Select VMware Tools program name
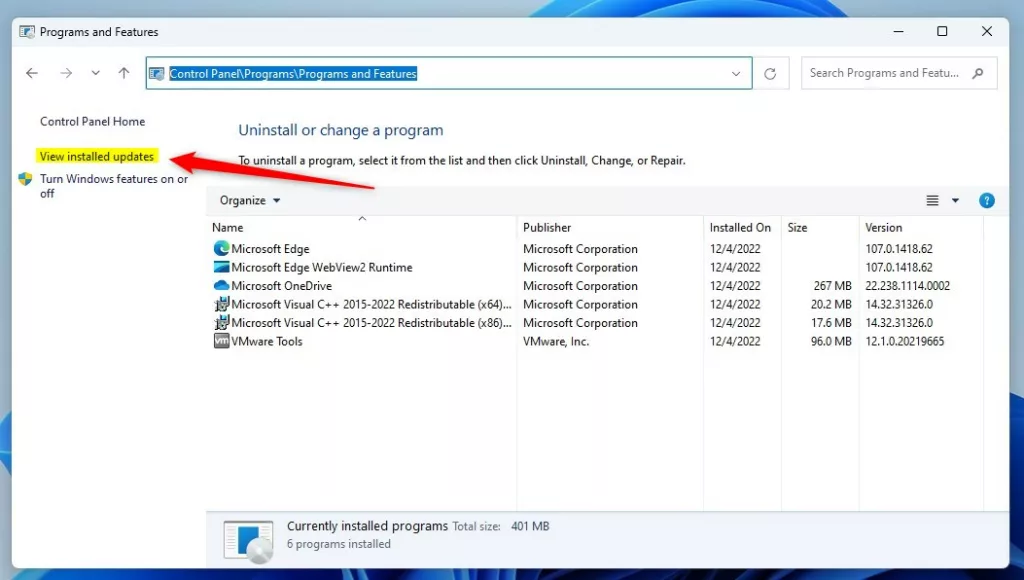Image resolution: width=1024 pixels, height=580 pixels. (266, 341)
